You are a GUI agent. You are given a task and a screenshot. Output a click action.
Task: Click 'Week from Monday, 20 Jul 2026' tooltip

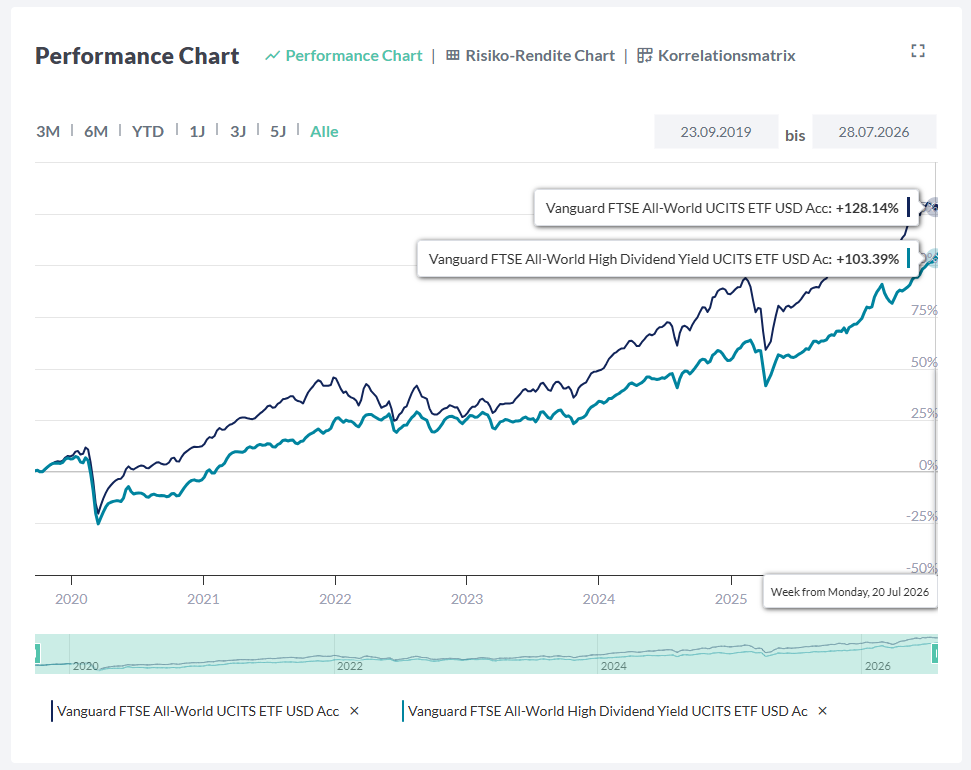coord(850,592)
